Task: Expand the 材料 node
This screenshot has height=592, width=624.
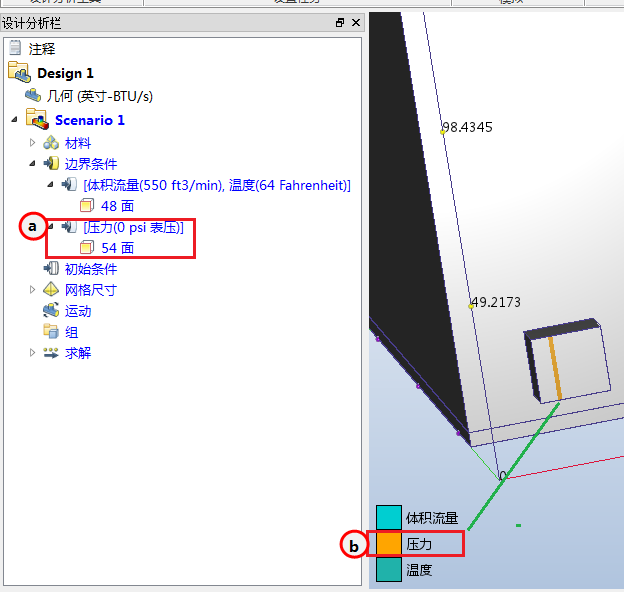Action: (x=33, y=142)
